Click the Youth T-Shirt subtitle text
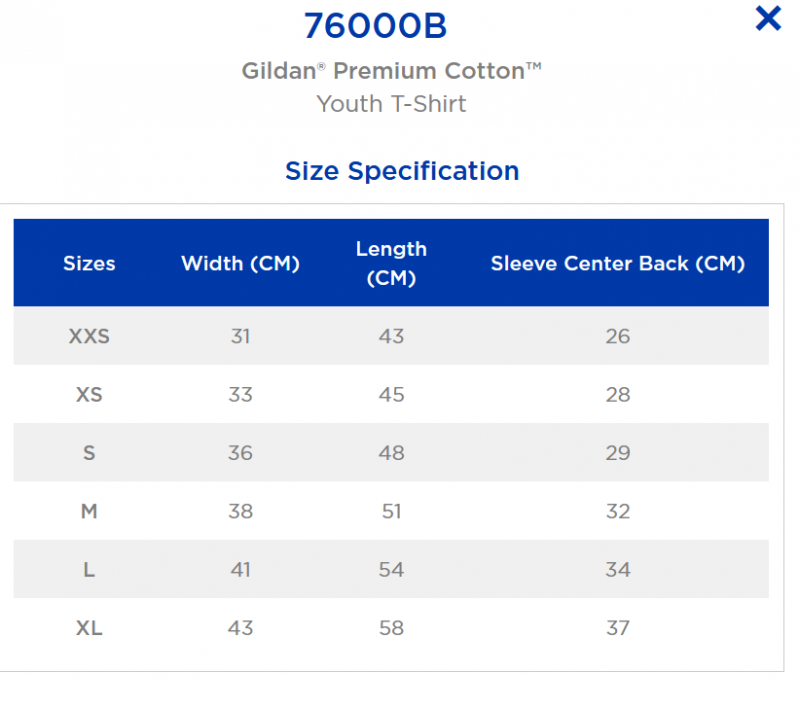Screen dimensions: 800x708 click(x=391, y=104)
